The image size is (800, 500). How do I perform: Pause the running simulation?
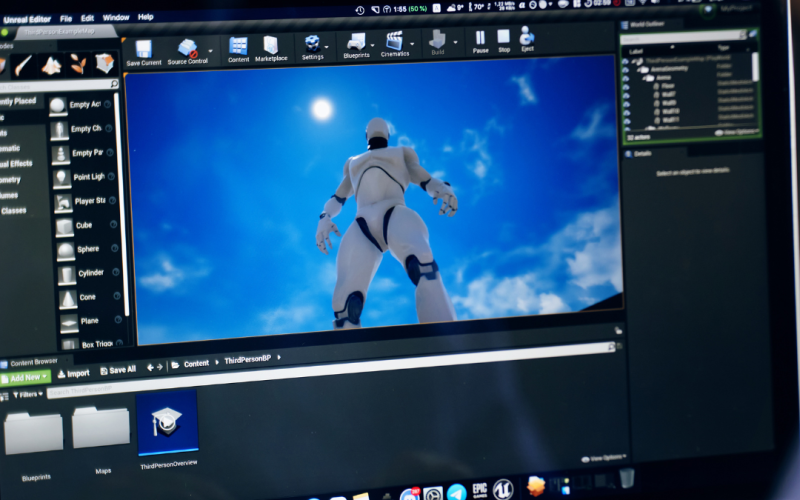coord(480,38)
